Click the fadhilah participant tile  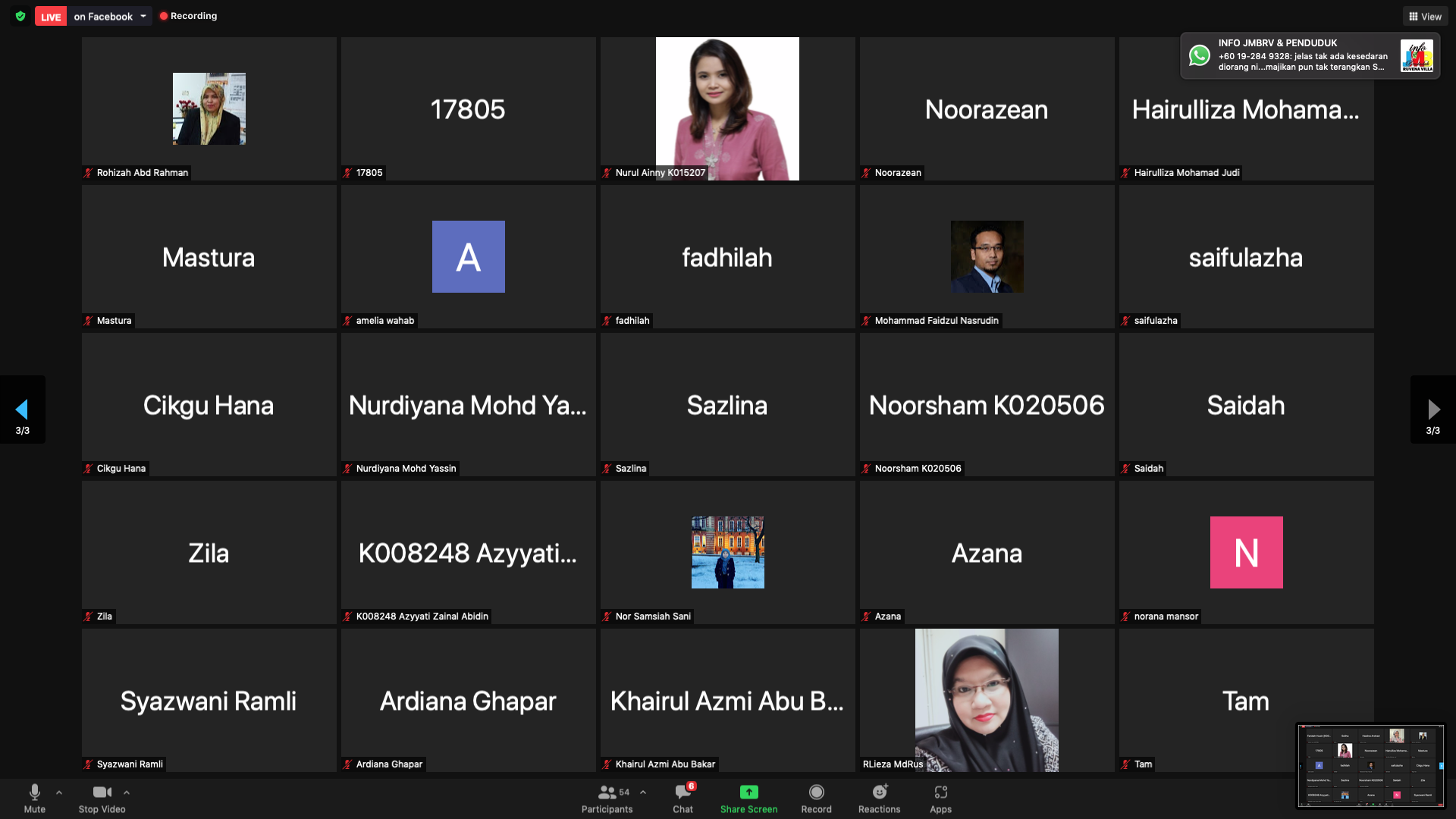pos(728,256)
